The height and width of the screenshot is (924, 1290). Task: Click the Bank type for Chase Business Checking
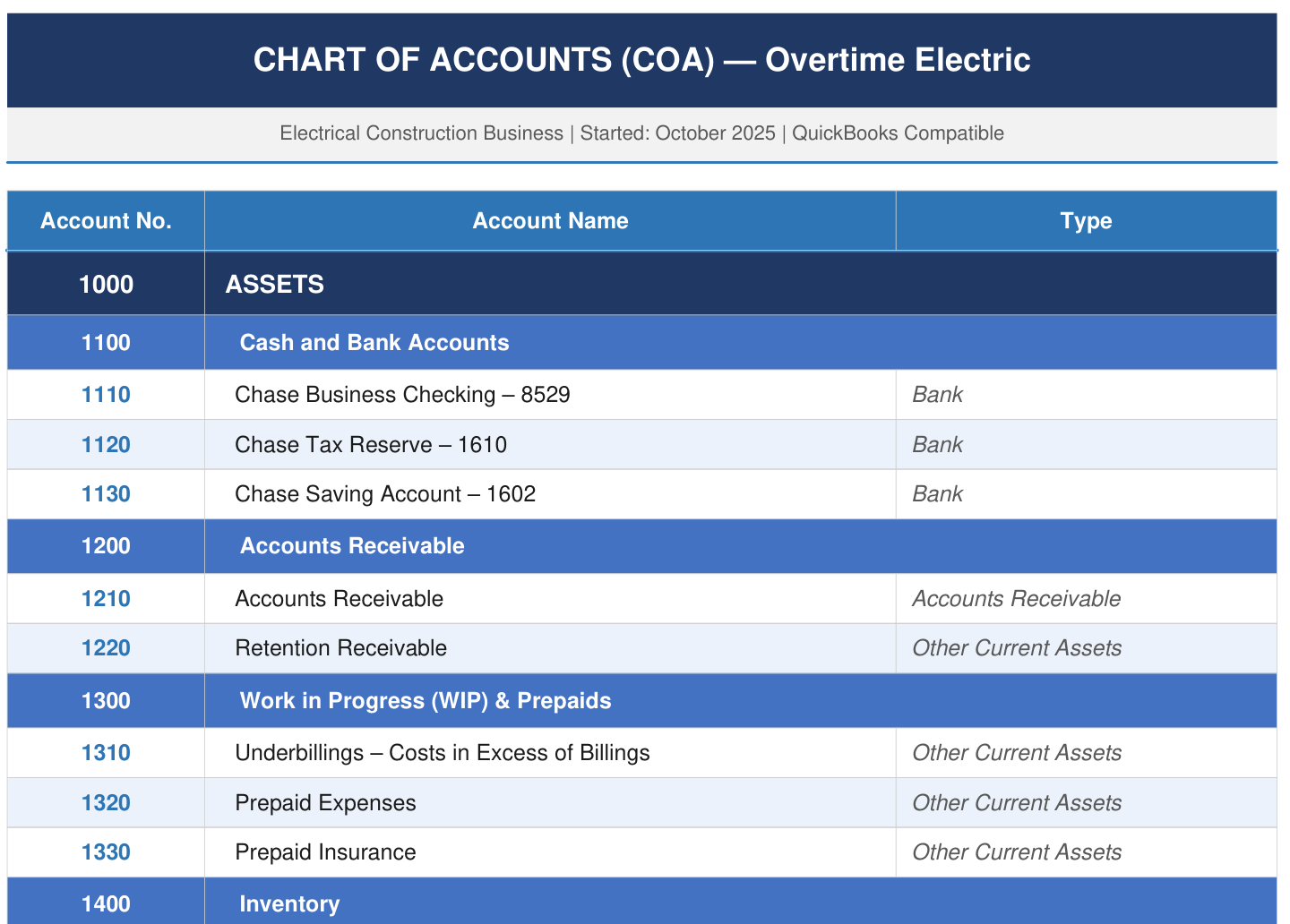coord(937,395)
